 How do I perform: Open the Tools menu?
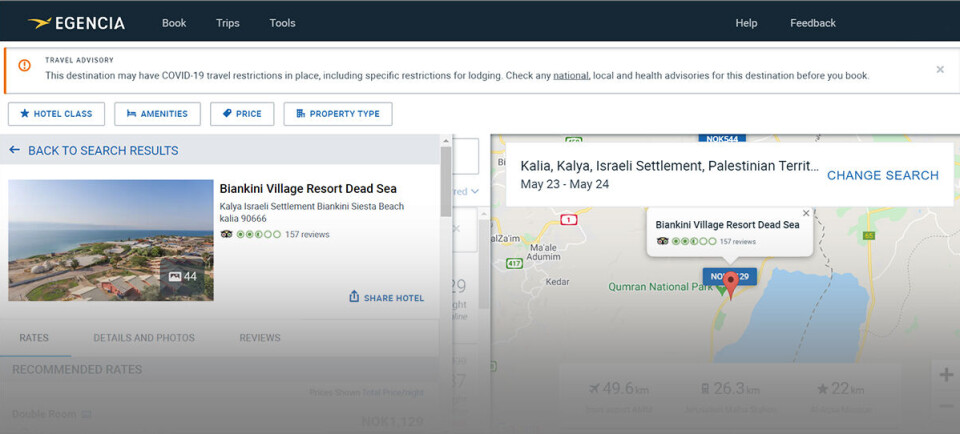[x=282, y=23]
